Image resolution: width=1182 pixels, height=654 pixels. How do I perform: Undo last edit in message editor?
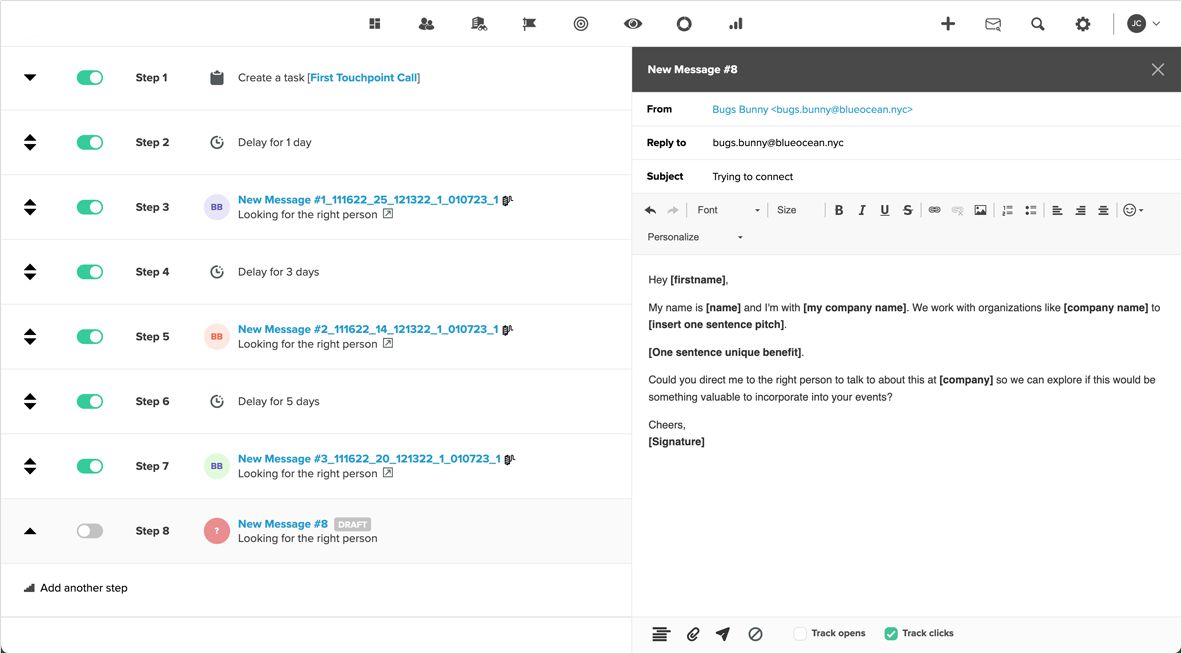pyautogui.click(x=651, y=210)
